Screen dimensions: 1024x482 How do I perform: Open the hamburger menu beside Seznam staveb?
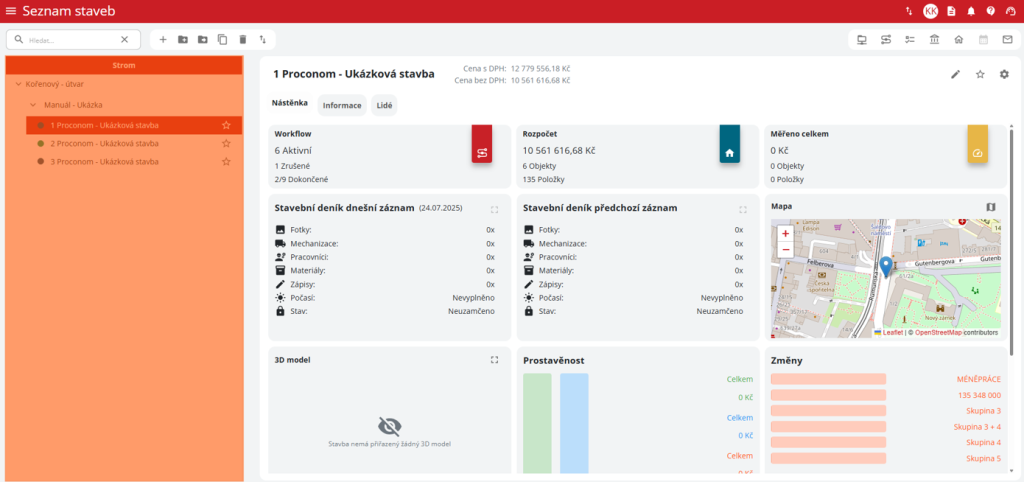(11, 11)
